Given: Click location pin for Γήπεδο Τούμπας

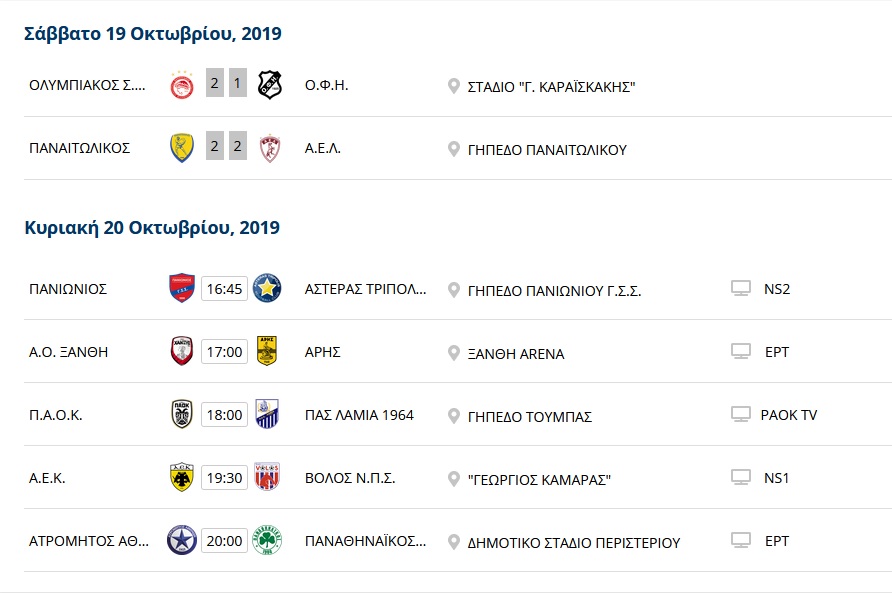Looking at the screenshot, I should (x=453, y=416).
